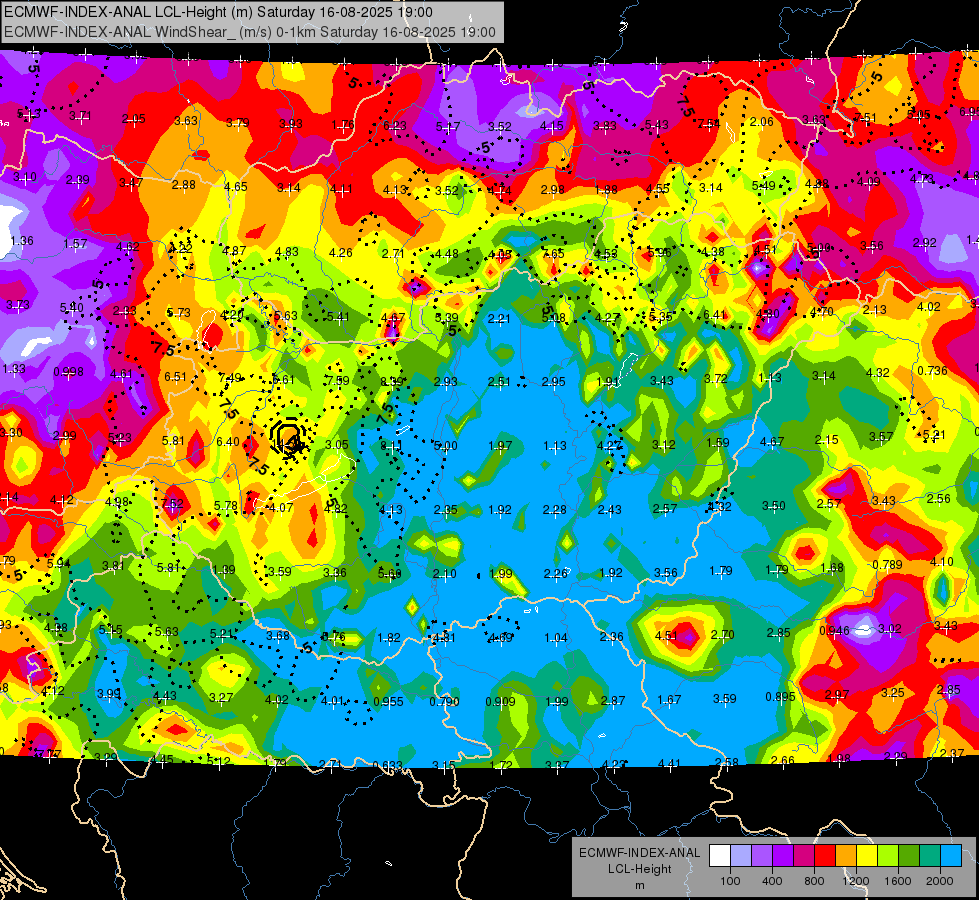This screenshot has width=979, height=900.
Task: Click legend tick label 1200
Action: click(856, 881)
